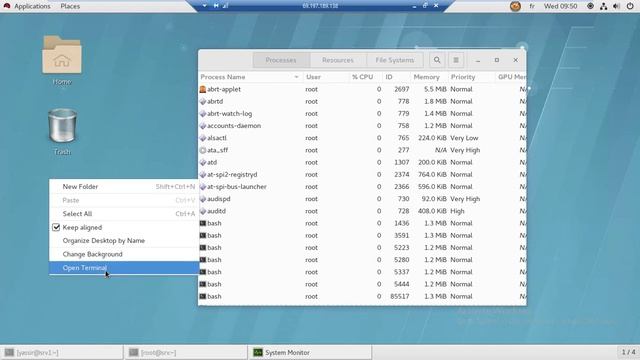Sort processes by % CPU column
The image size is (640, 360).
pos(366,77)
